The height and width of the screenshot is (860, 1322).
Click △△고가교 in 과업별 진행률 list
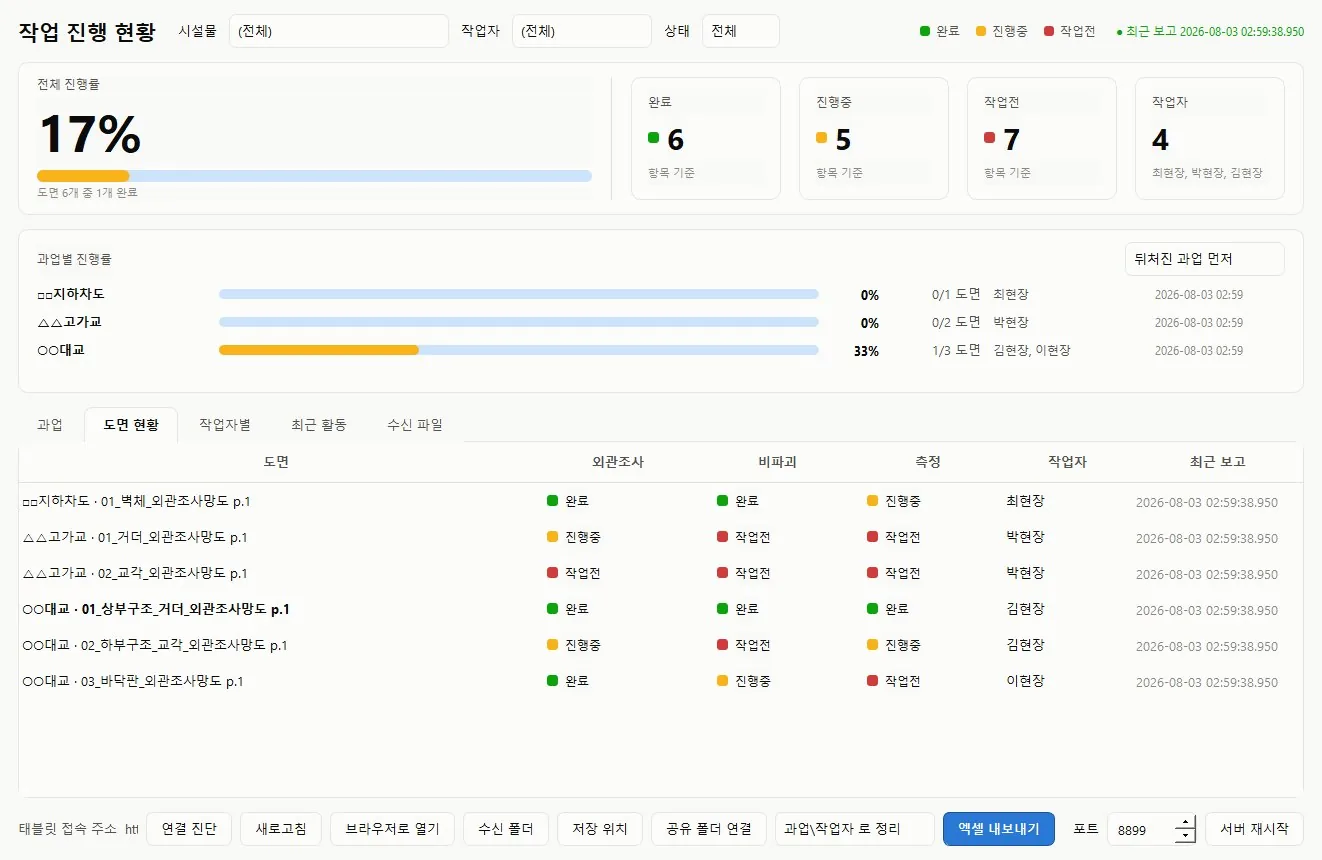point(69,322)
